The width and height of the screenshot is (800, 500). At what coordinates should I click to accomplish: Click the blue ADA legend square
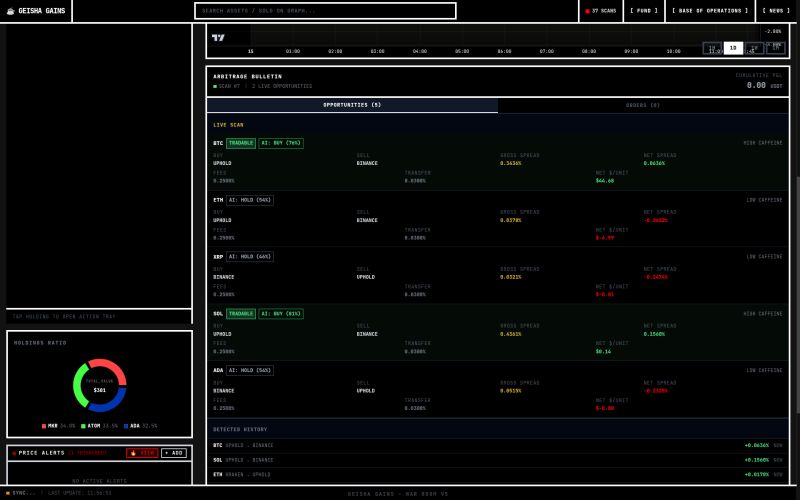[126, 426]
